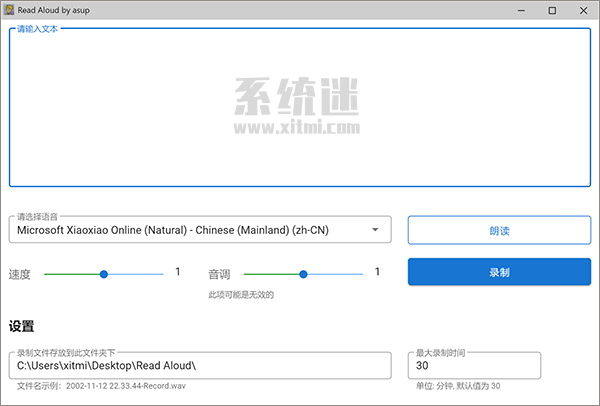Image resolution: width=600 pixels, height=406 pixels.
Task: Click the Microsoft Xiaoxiao voice name text
Action: pos(173,231)
